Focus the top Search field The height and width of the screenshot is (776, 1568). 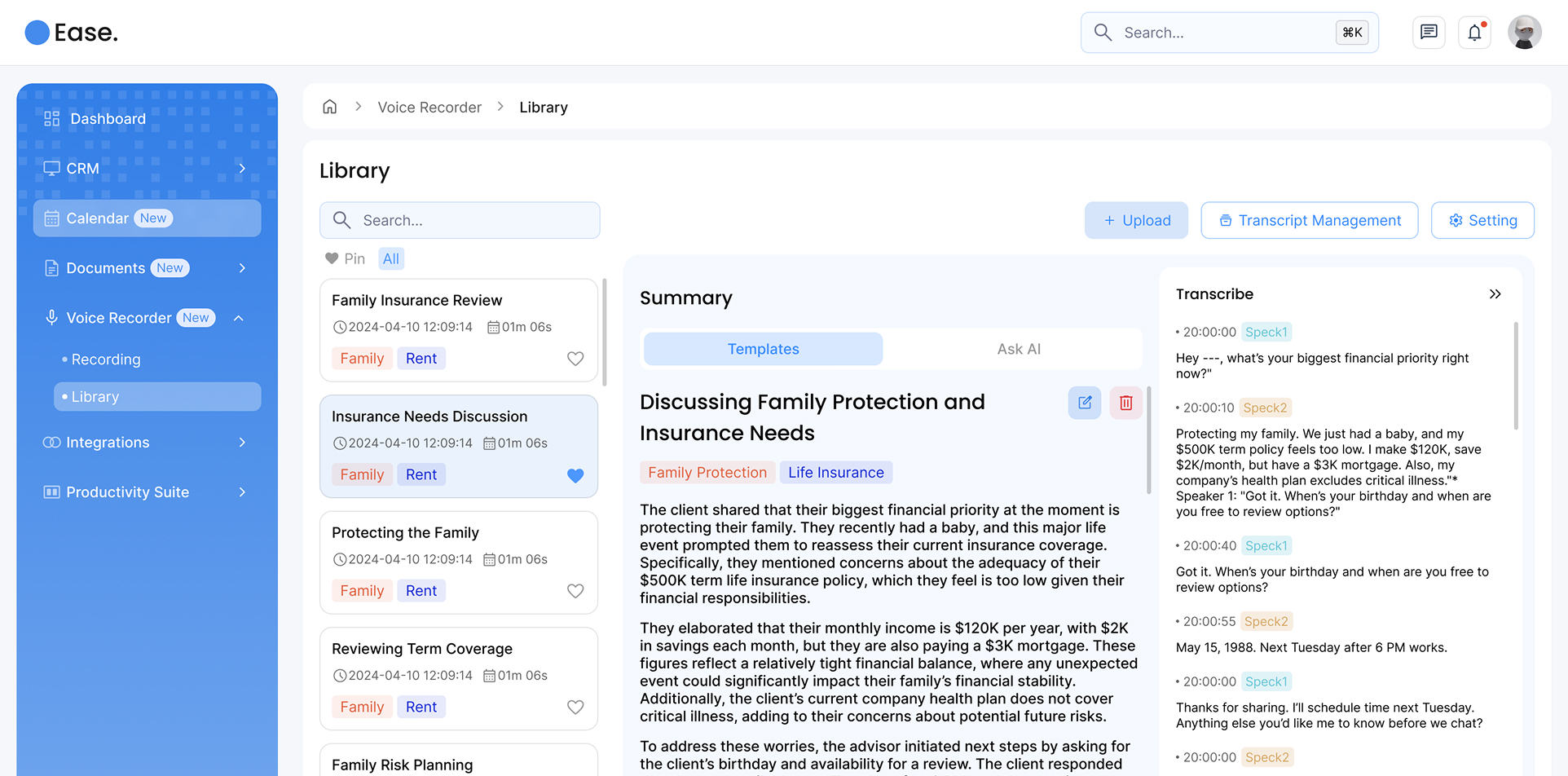(1229, 33)
